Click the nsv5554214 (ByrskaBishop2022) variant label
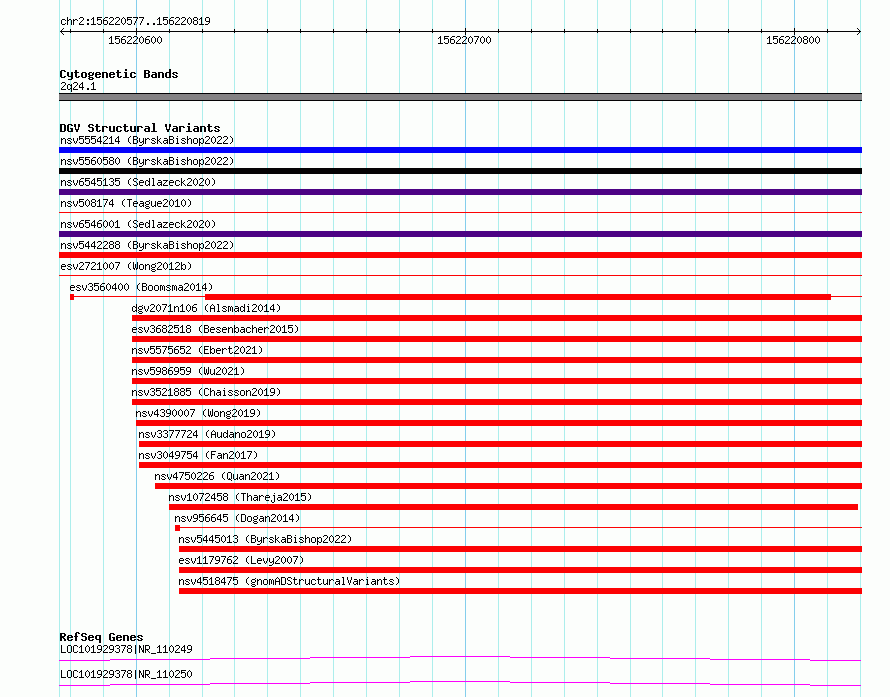 (x=147, y=140)
